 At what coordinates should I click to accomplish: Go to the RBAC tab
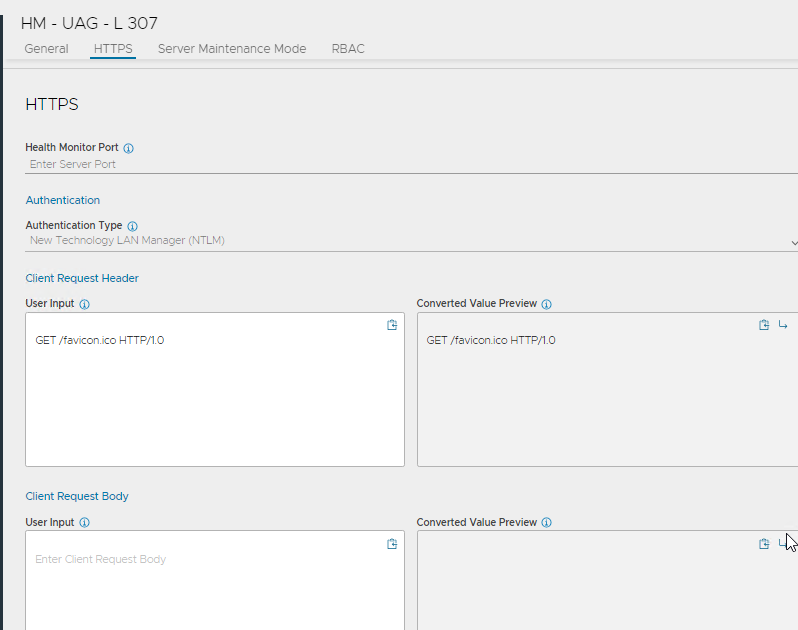(348, 49)
